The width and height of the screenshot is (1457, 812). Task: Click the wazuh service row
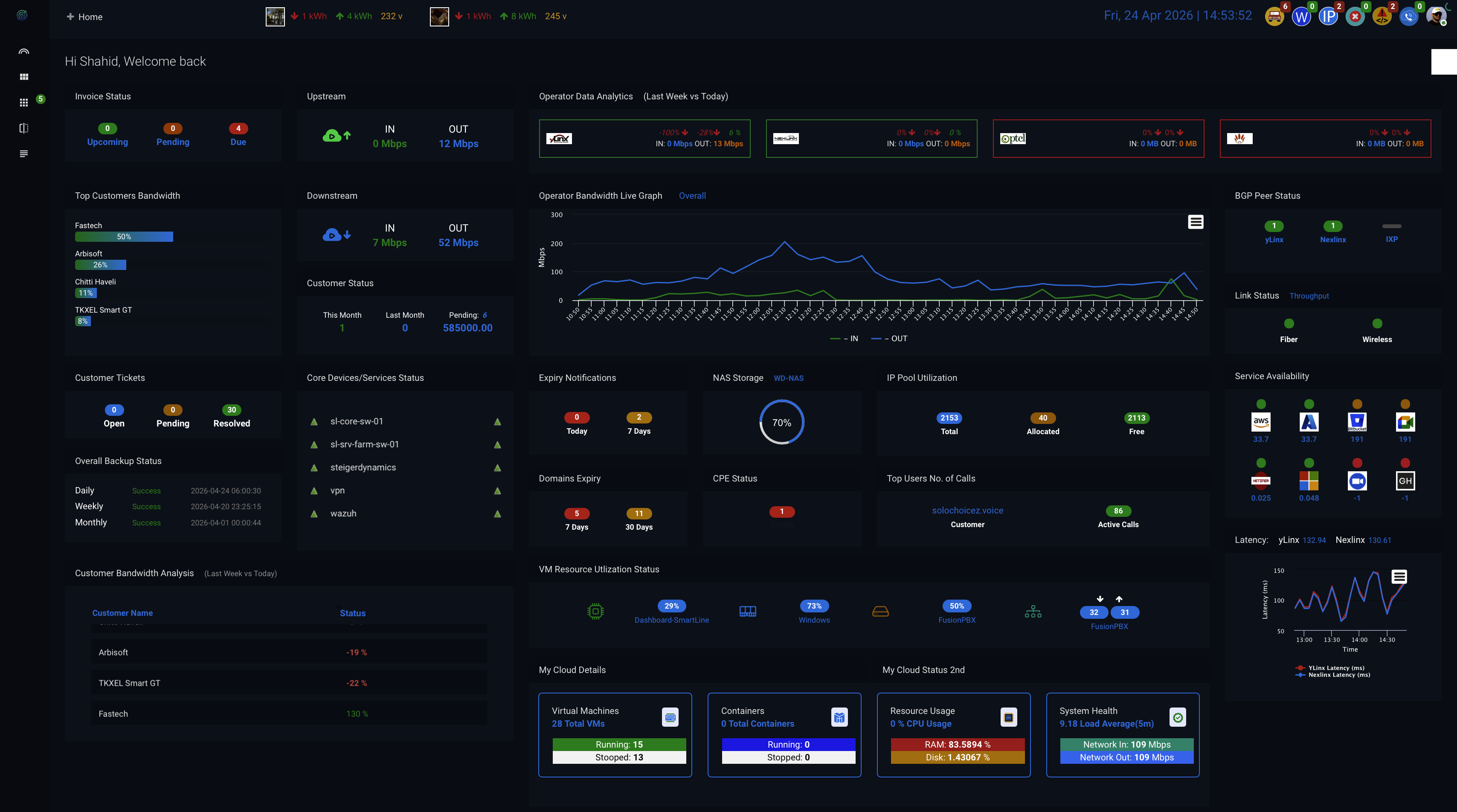[x=405, y=513]
